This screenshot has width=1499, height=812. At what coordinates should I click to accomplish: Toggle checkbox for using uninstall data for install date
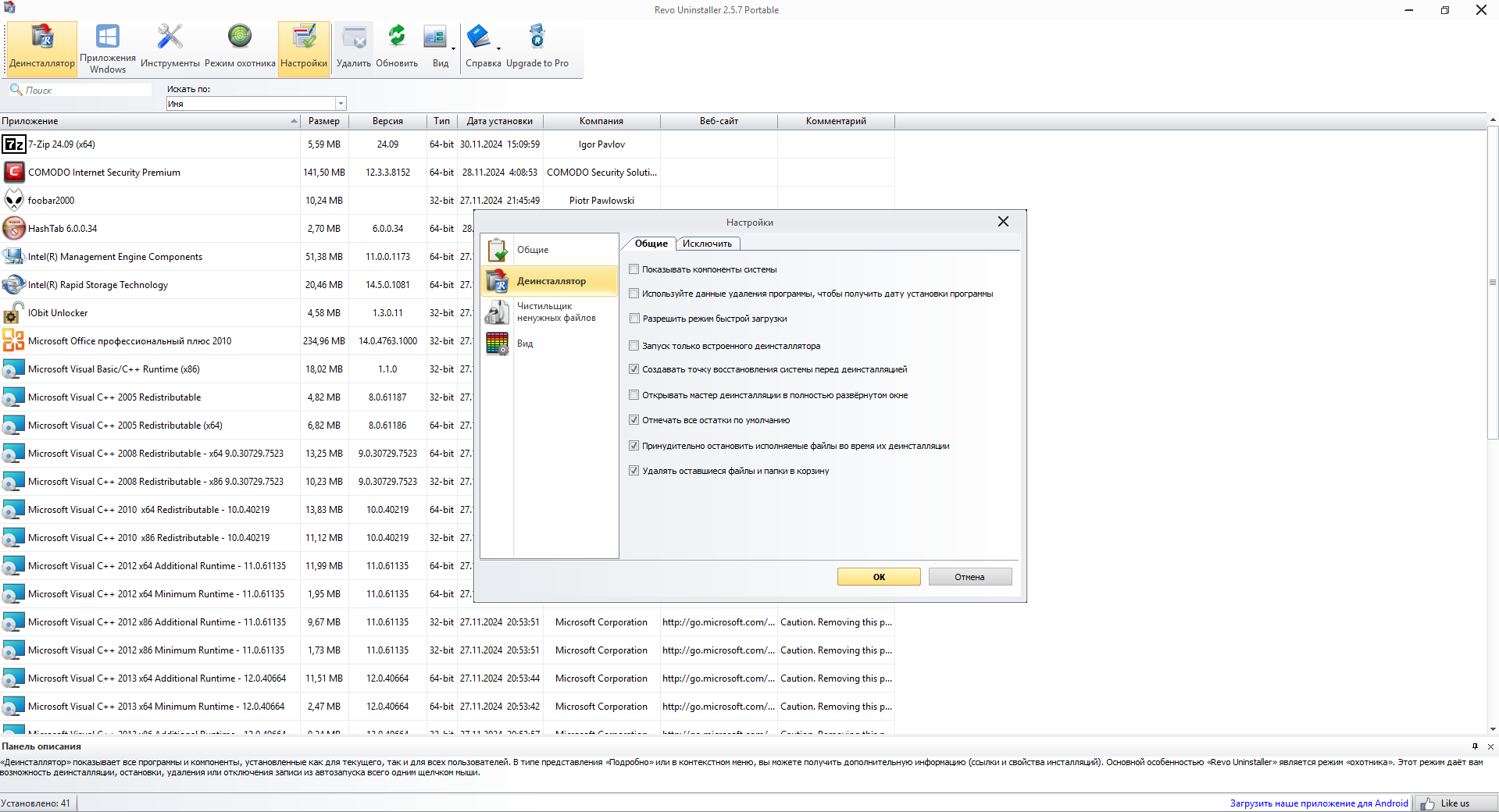click(634, 294)
